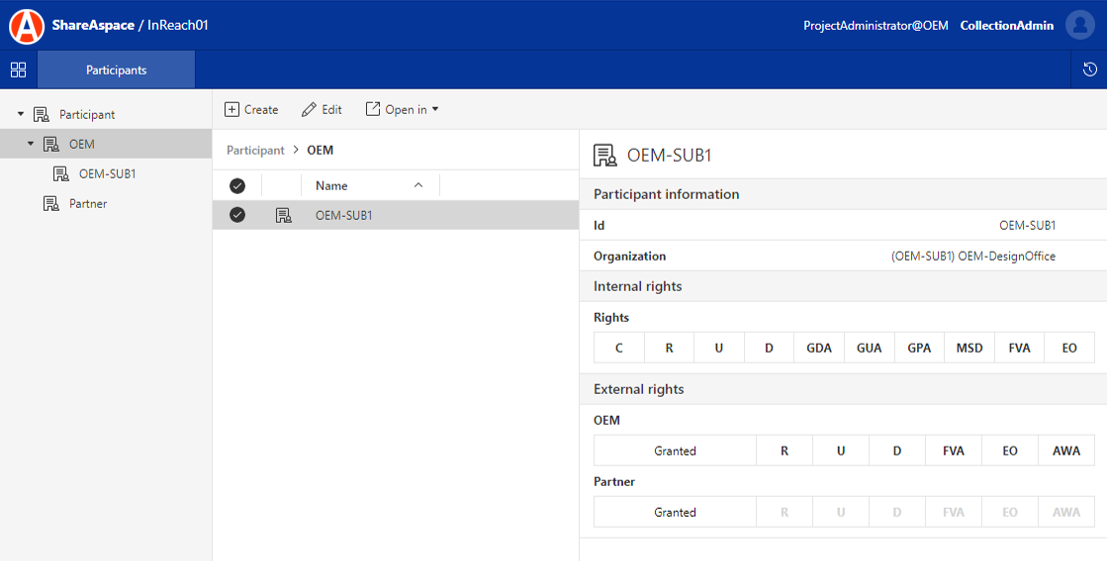
Task: Click Participant information section header
Action: click(x=843, y=194)
